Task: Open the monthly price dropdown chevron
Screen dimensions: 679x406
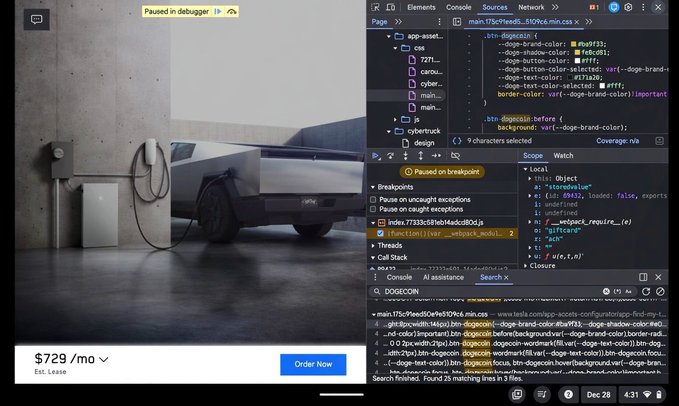Action: (x=103, y=359)
